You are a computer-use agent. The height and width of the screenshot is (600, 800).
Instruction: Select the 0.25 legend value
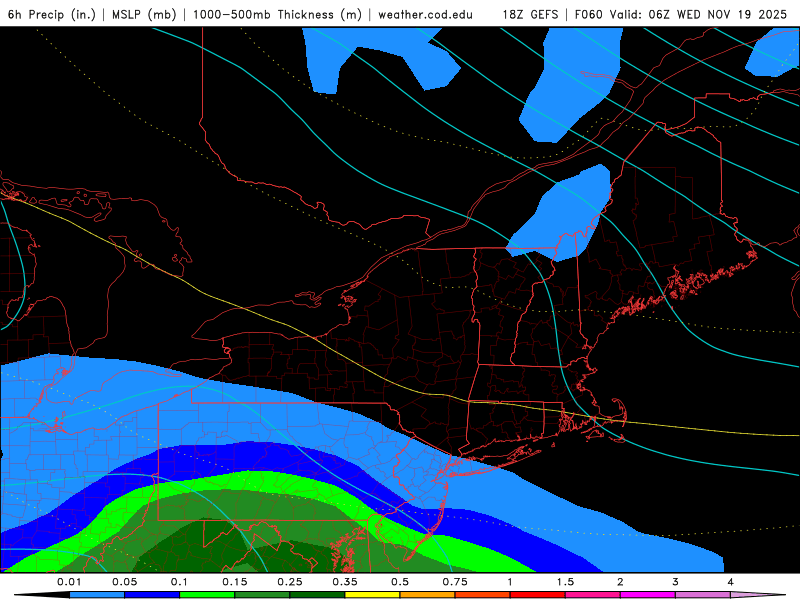[x=290, y=582]
